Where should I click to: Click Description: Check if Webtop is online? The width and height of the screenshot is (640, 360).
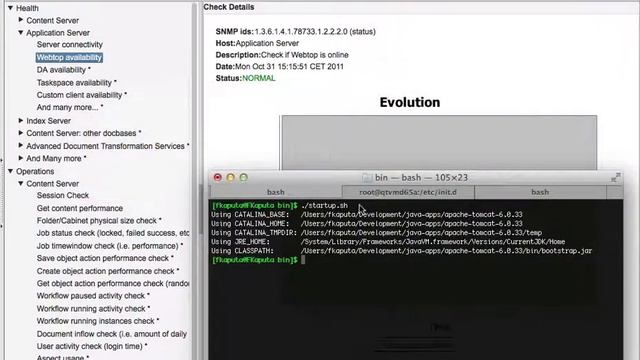pos(282,55)
